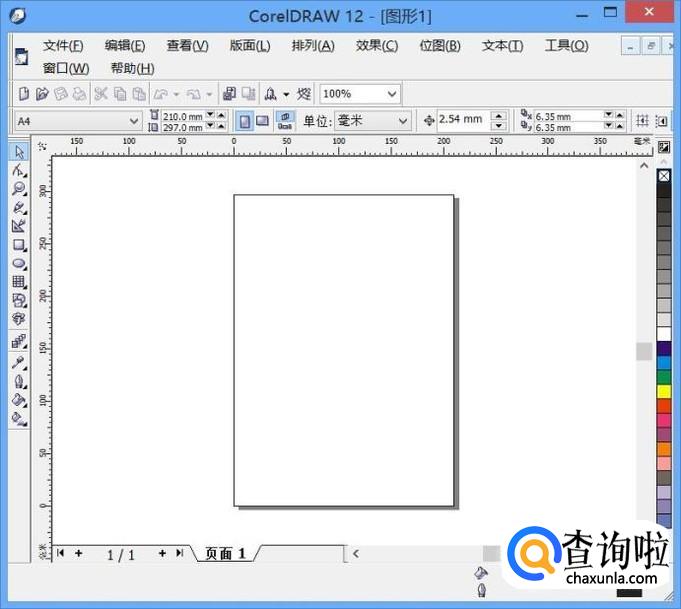Select the Graph Paper tool

click(19, 282)
